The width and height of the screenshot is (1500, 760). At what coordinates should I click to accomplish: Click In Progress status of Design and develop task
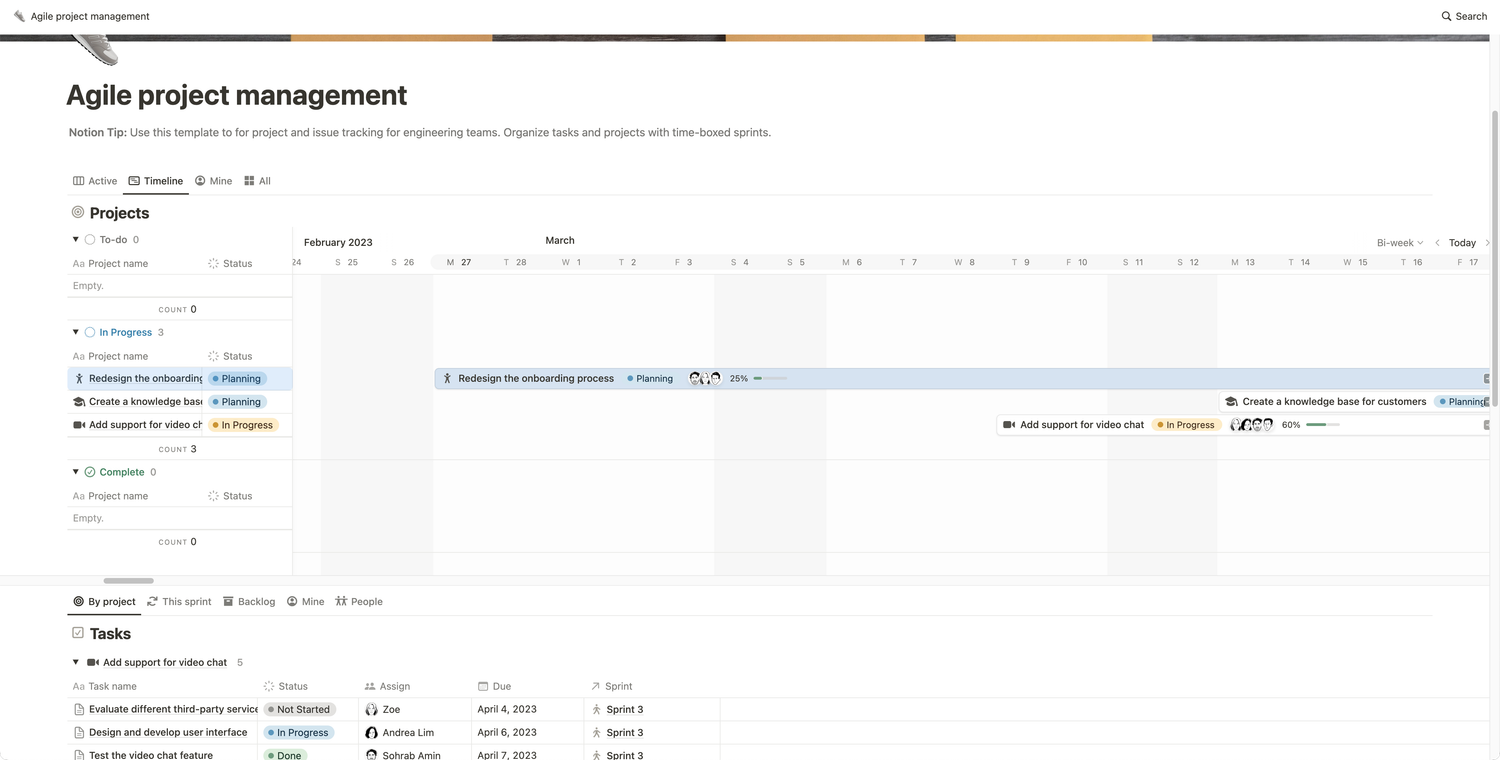pos(299,732)
